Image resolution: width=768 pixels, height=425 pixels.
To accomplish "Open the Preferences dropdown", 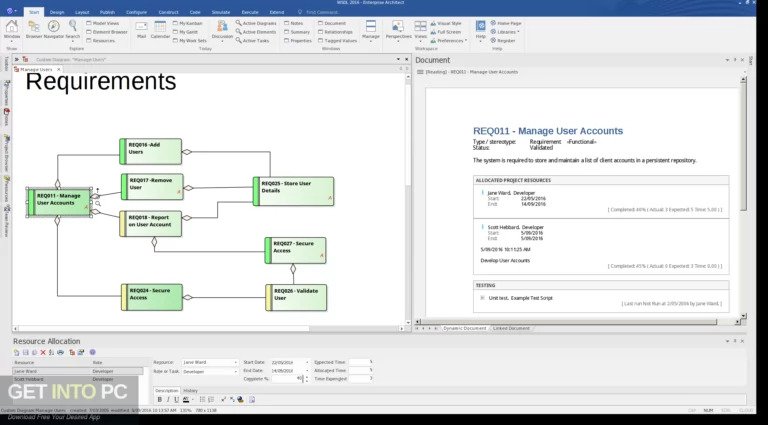I will tap(449, 41).
